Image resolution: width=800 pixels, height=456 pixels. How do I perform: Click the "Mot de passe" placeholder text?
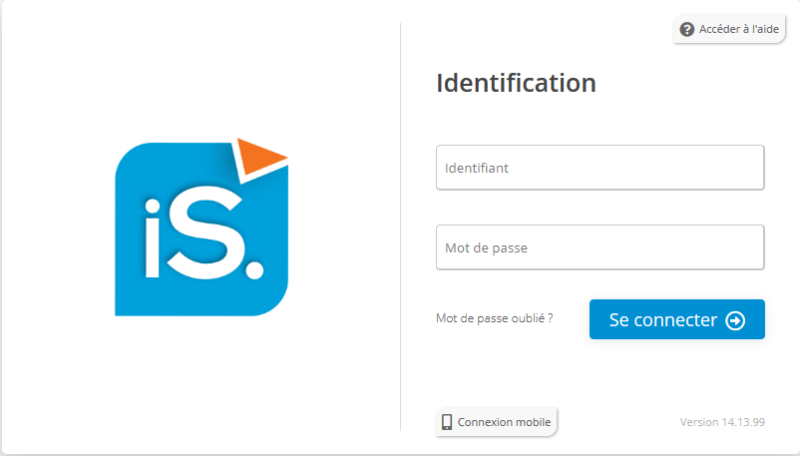[x=486, y=248]
